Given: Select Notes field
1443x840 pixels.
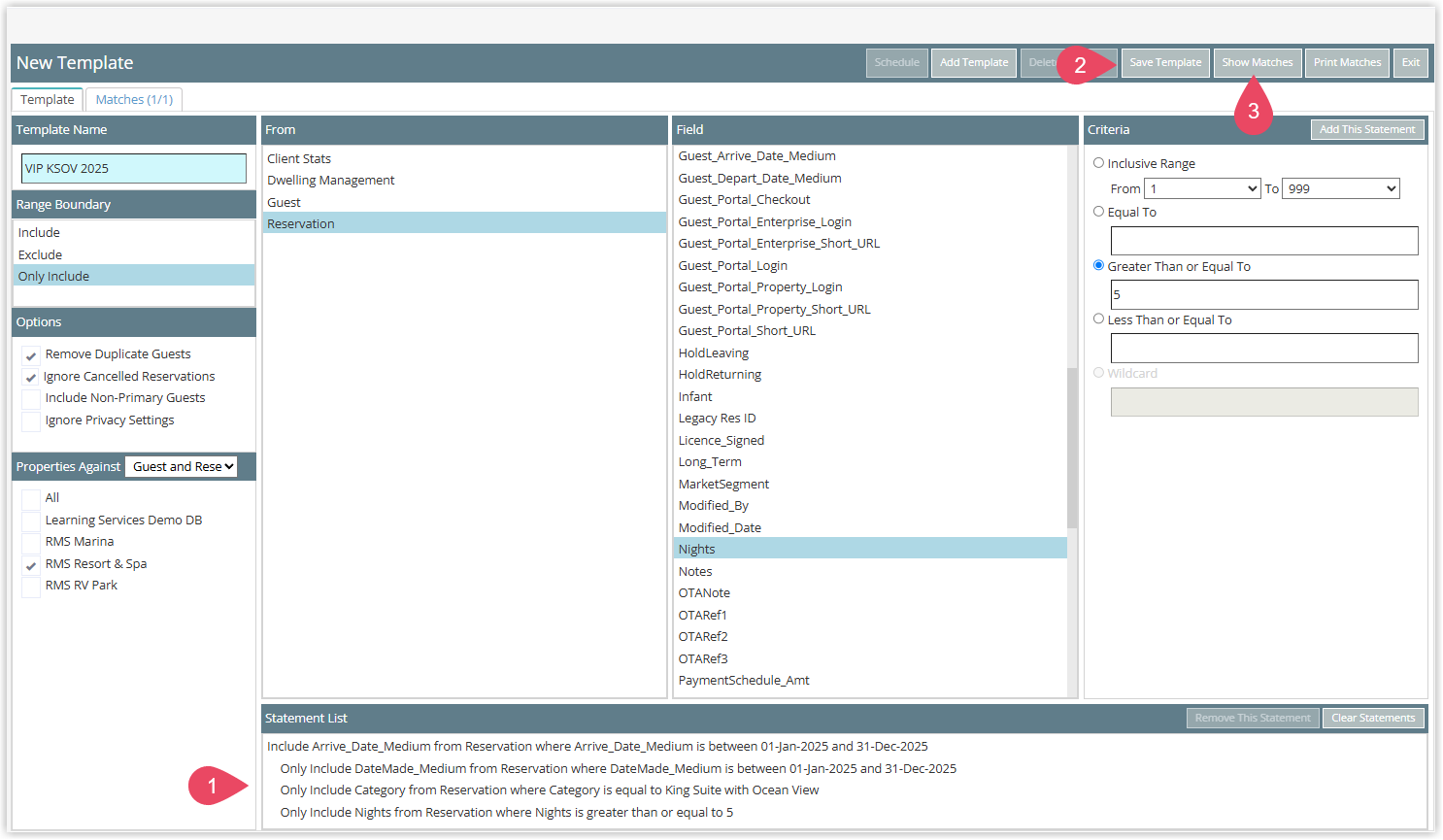Looking at the screenshot, I should [870, 572].
